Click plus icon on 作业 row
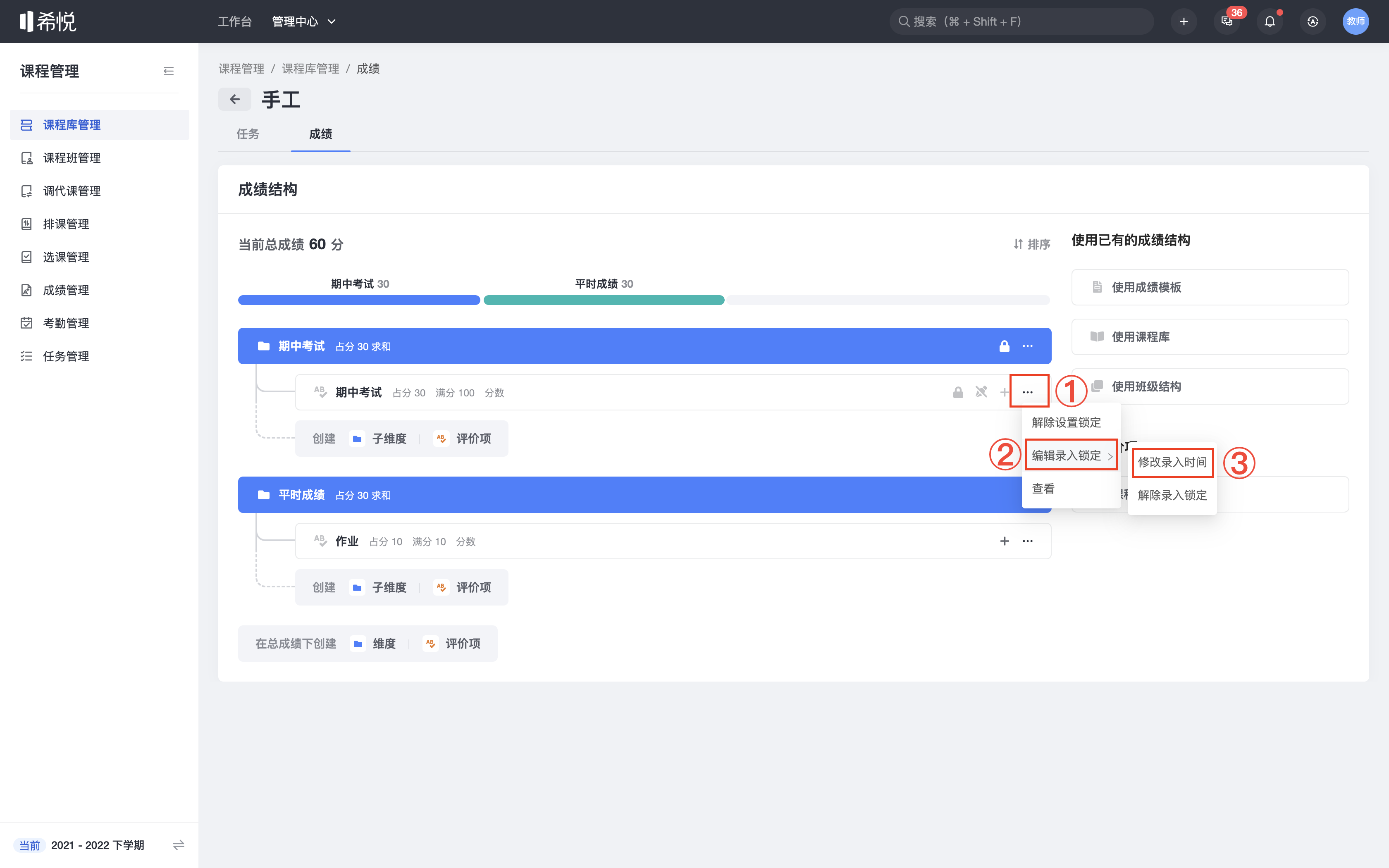This screenshot has width=1389, height=868. (x=1005, y=541)
